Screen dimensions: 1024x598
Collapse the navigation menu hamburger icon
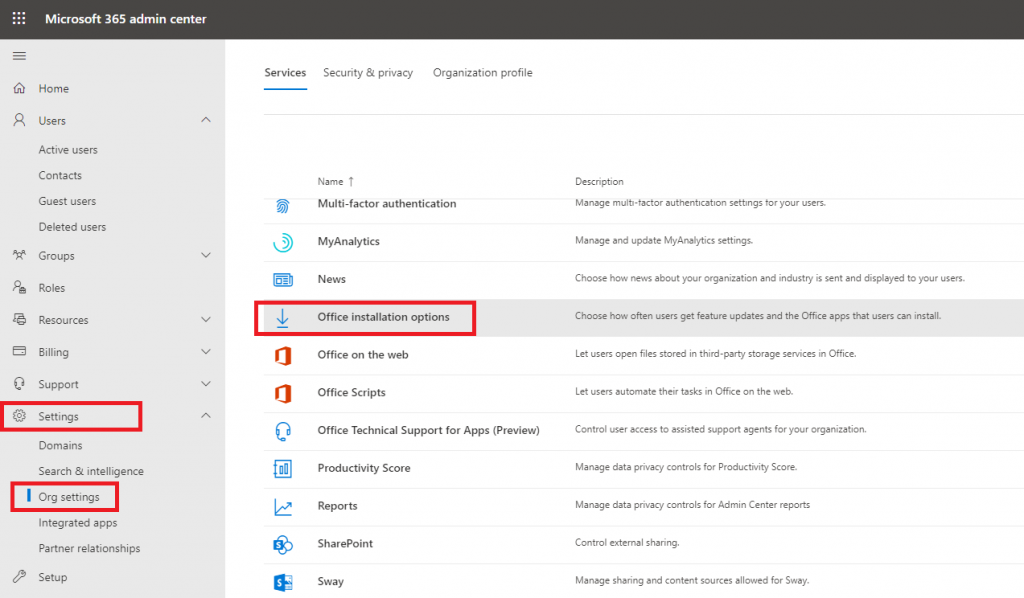pos(20,56)
